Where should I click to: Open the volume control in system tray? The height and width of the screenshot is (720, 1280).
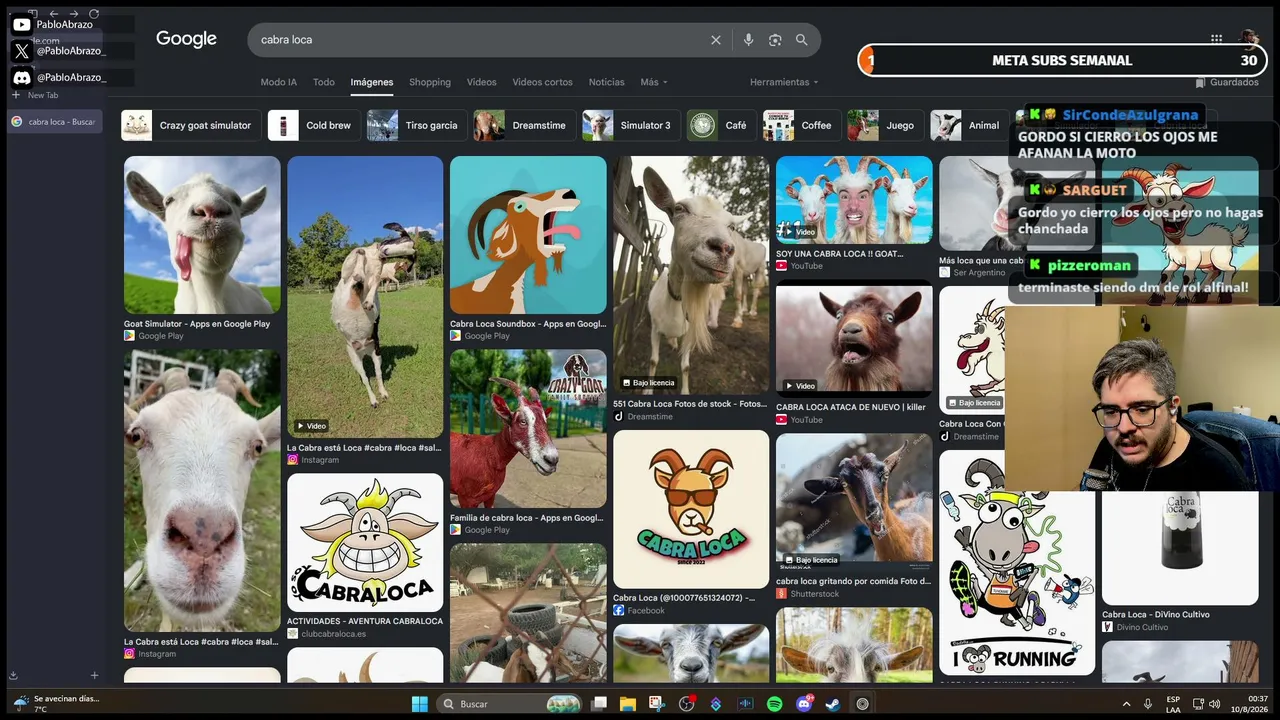(1215, 704)
